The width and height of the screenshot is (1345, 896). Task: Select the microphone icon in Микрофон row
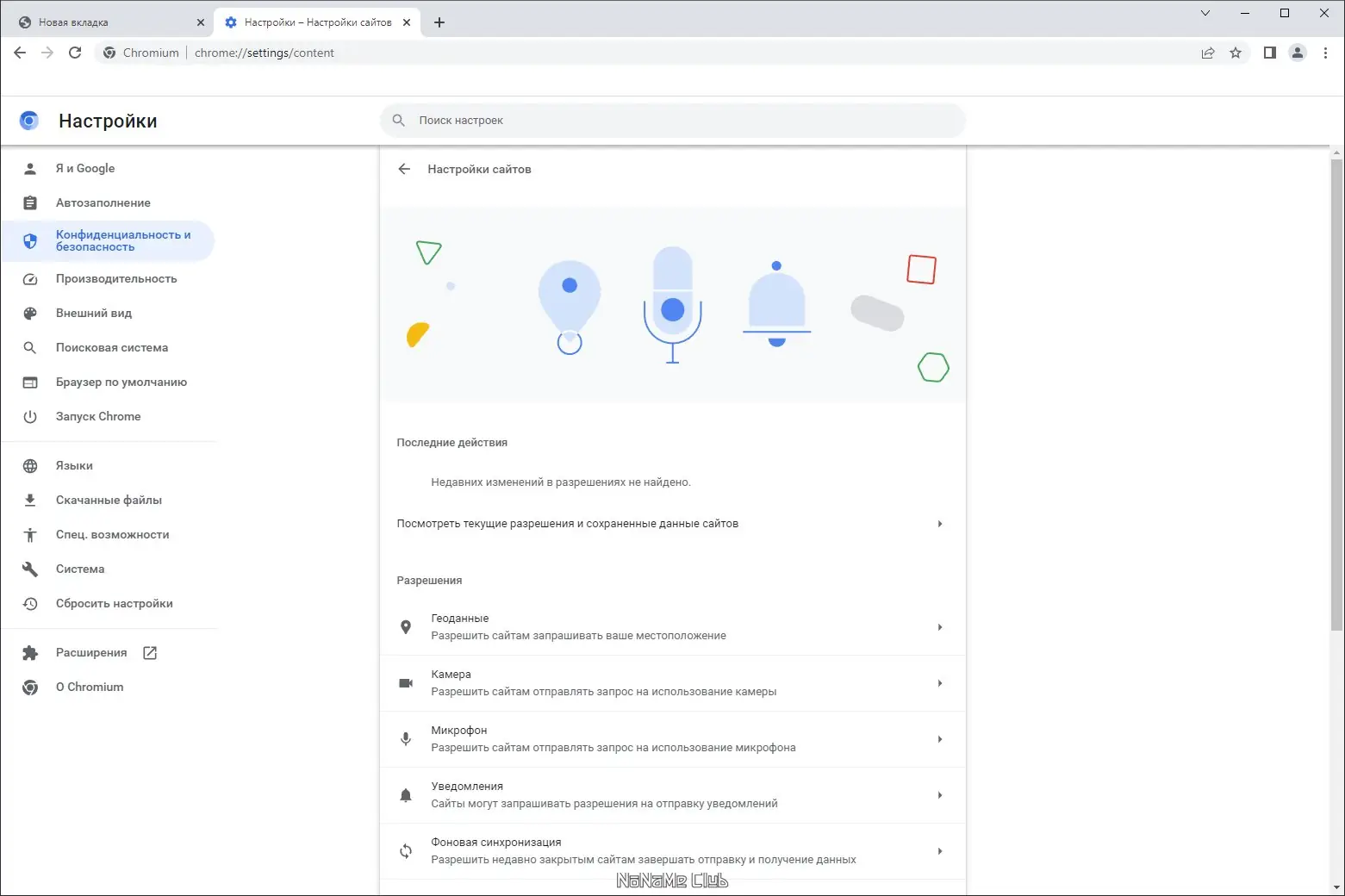point(406,738)
